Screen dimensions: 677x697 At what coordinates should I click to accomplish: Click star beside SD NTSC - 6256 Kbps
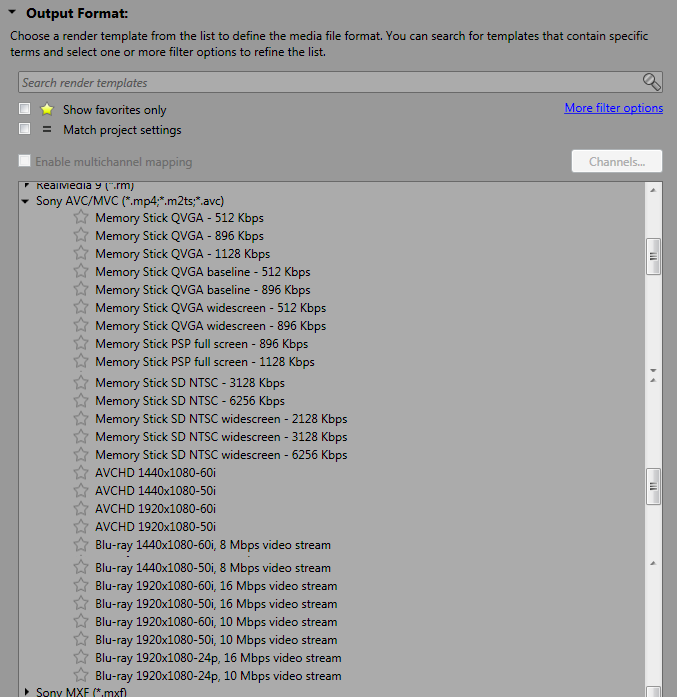coord(81,401)
